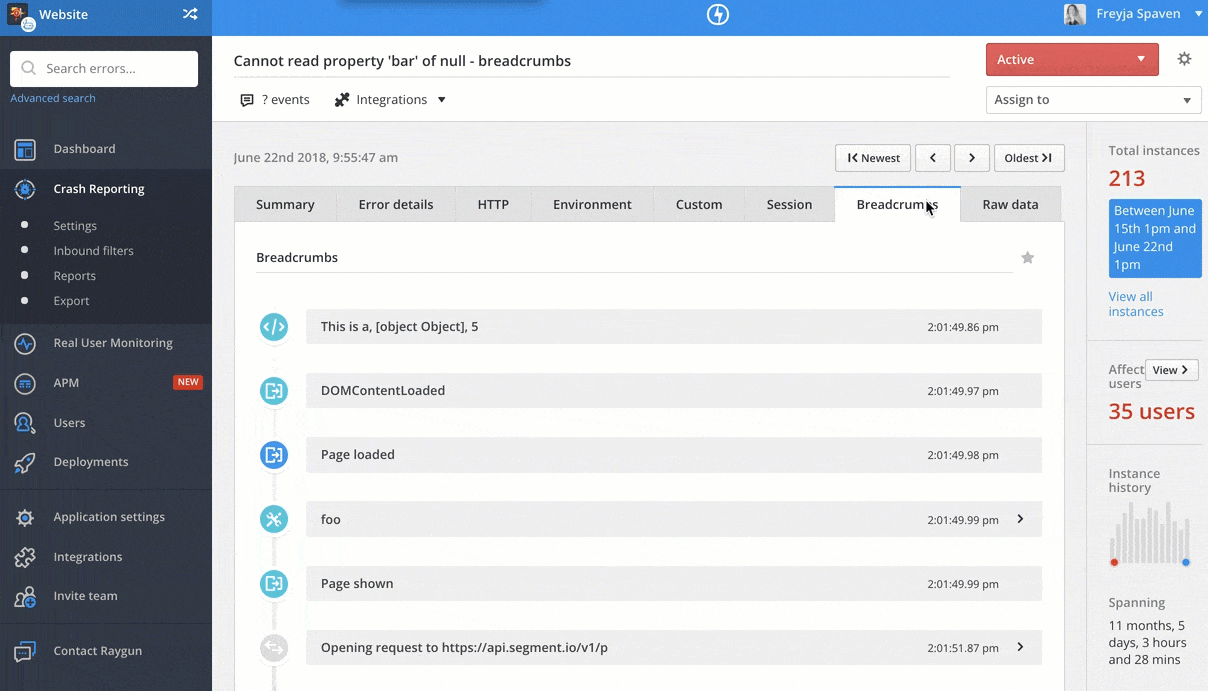1208x691 pixels.
Task: Click the Dashboard sidebar icon
Action: coord(25,149)
